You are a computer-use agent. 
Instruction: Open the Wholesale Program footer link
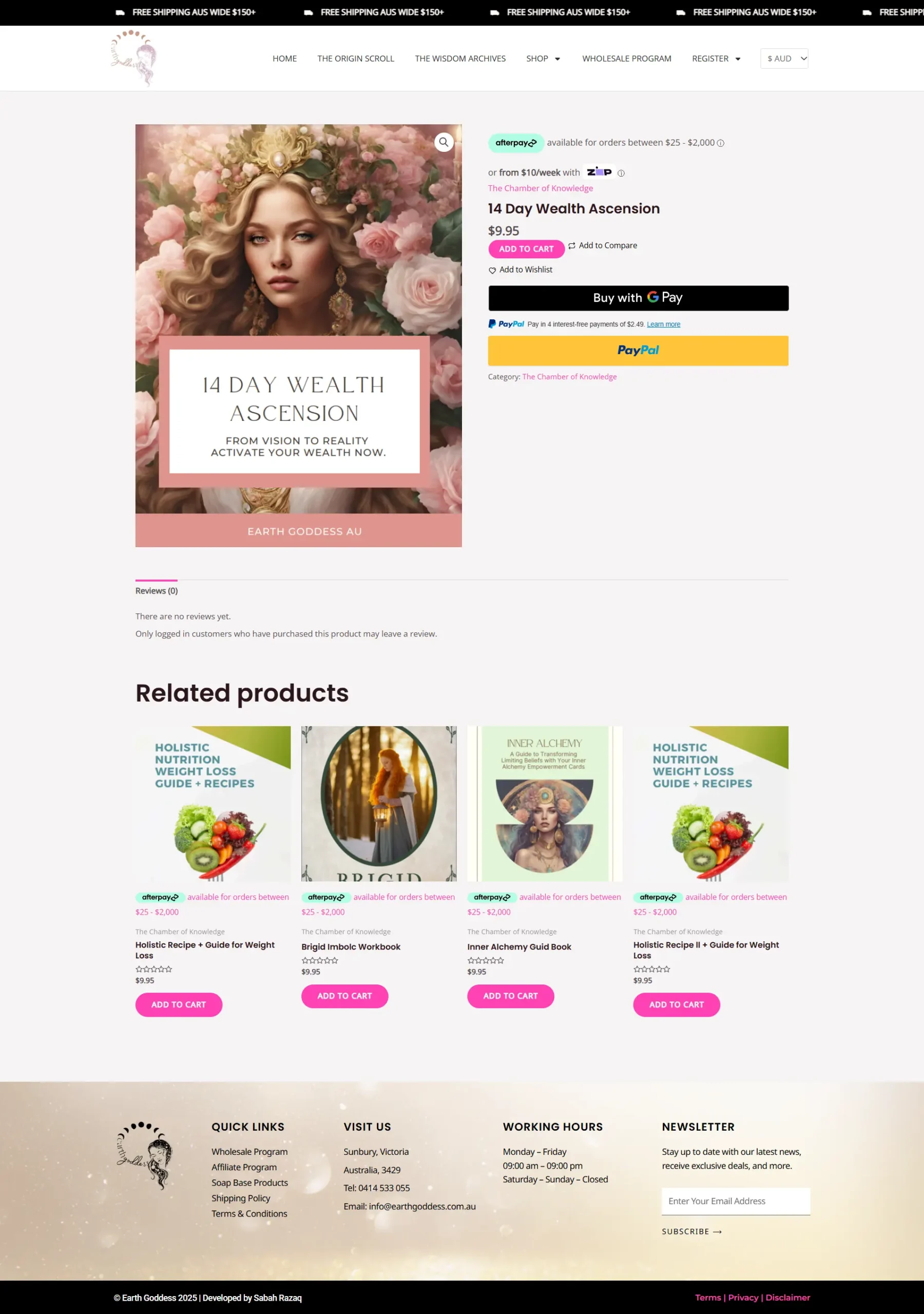(x=249, y=1151)
